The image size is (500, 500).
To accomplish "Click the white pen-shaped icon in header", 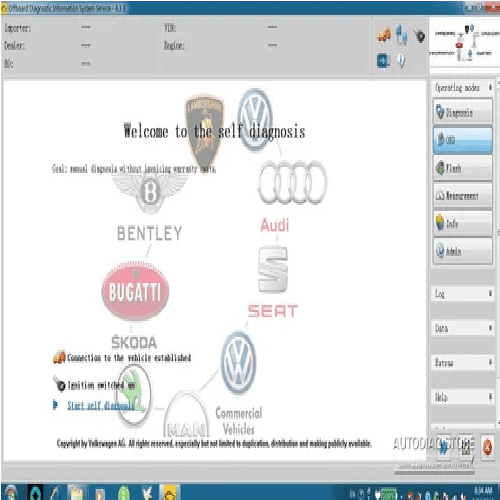I will [x=402, y=61].
